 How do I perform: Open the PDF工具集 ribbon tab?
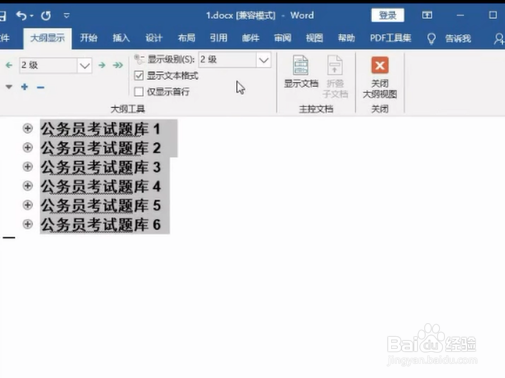click(390, 38)
